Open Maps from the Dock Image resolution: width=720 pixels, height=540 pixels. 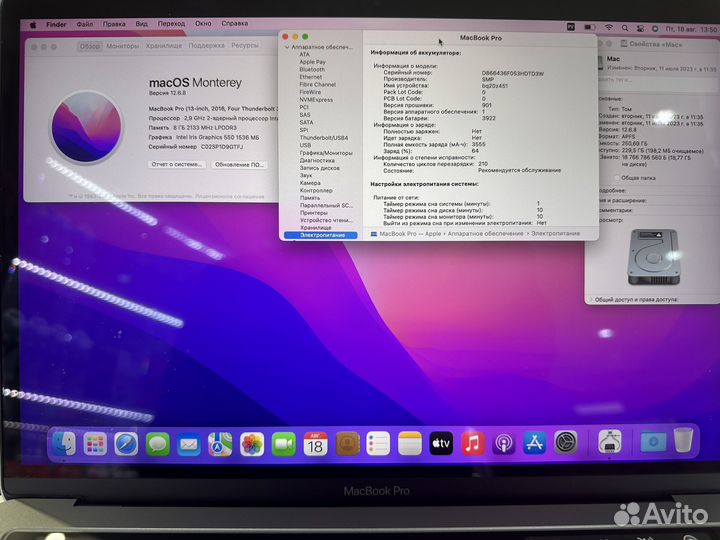(x=220, y=444)
